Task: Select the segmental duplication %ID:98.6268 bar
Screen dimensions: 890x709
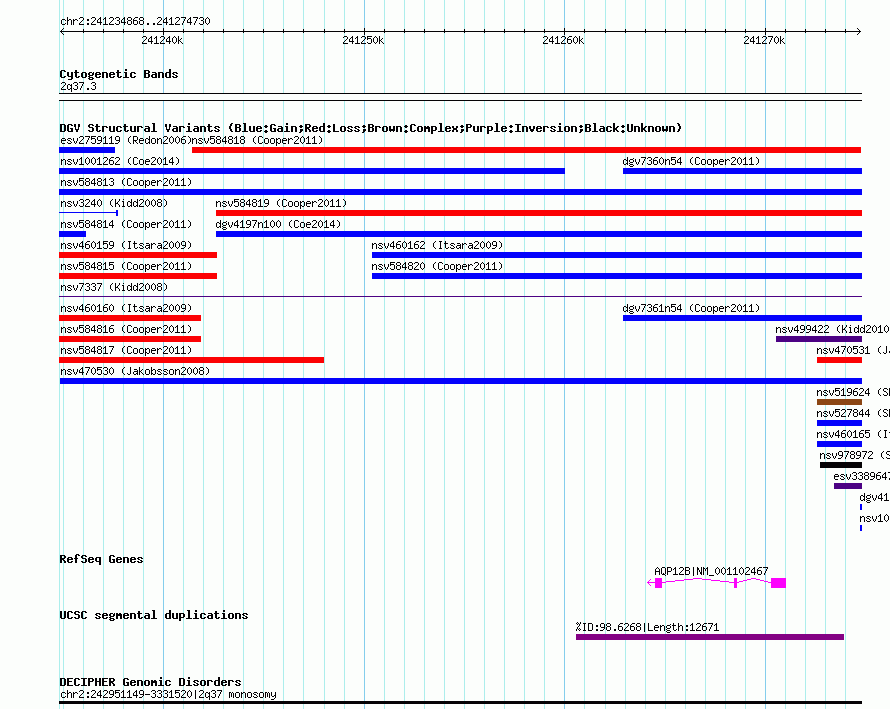Action: point(710,637)
